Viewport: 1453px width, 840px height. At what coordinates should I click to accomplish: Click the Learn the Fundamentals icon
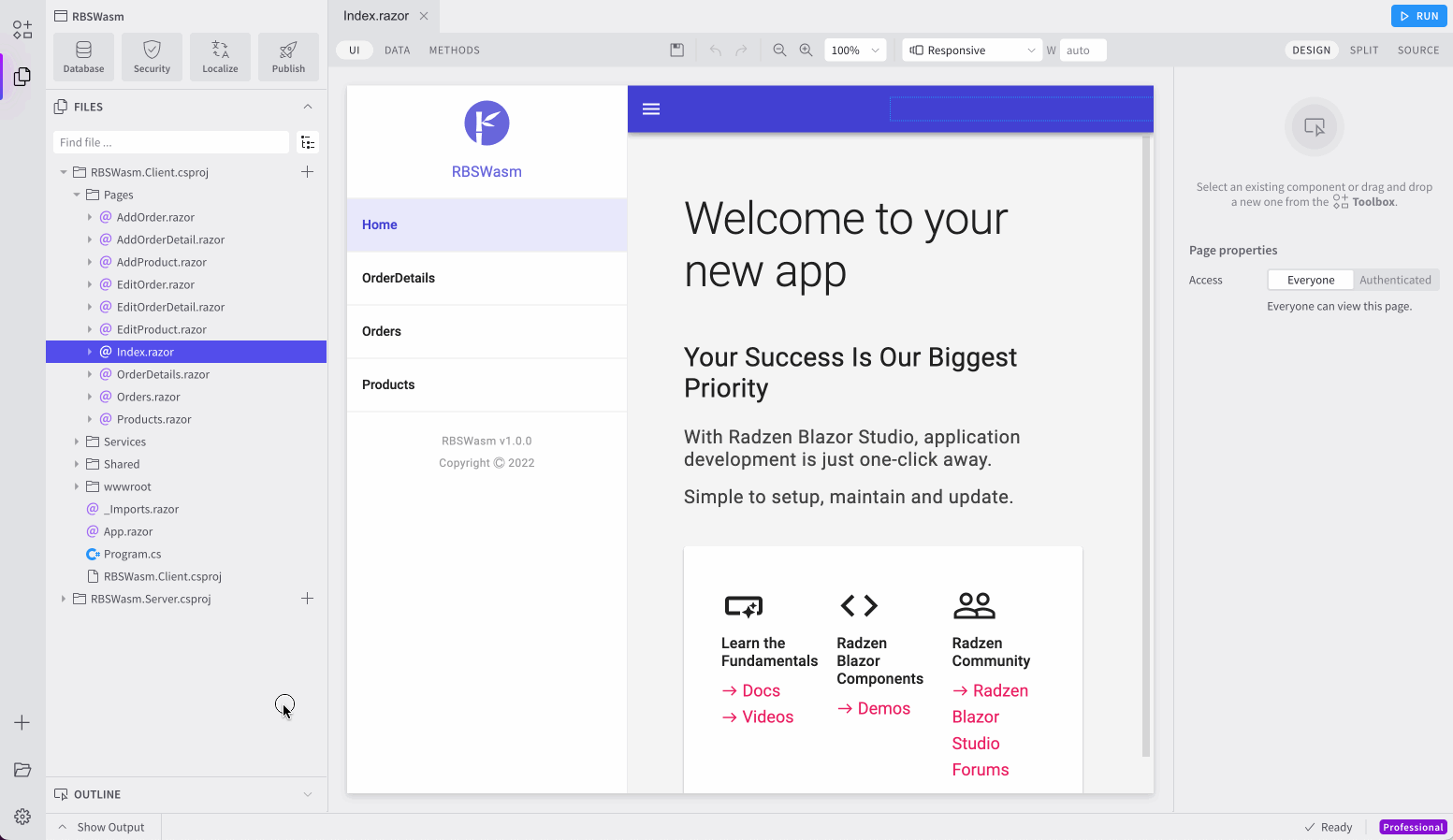[x=744, y=606]
